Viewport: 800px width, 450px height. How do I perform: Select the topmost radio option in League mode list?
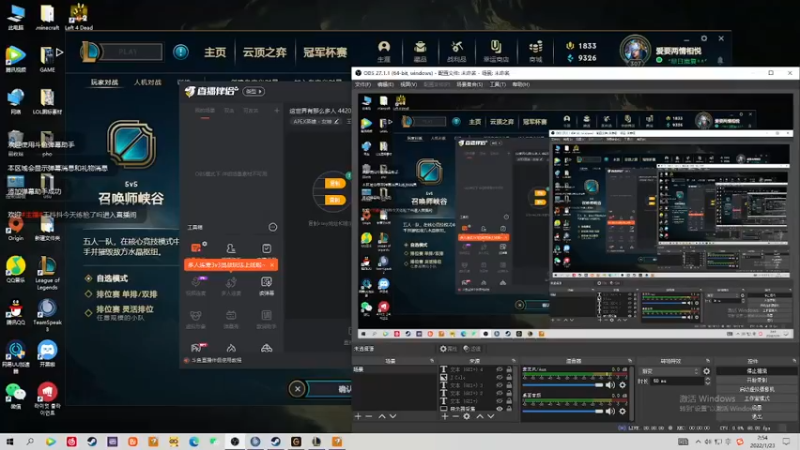pos(88,278)
